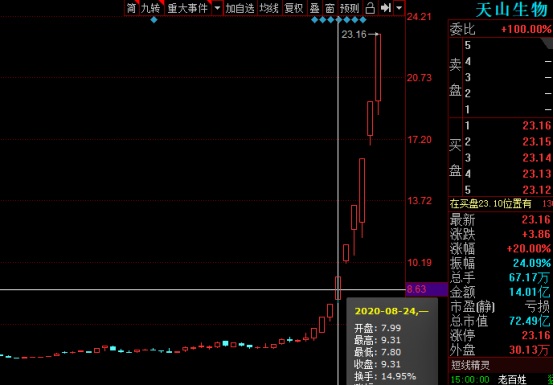Screen dimensions: 554x386
Task: Click the first diamond in the cluster
Action: tap(314, 20)
